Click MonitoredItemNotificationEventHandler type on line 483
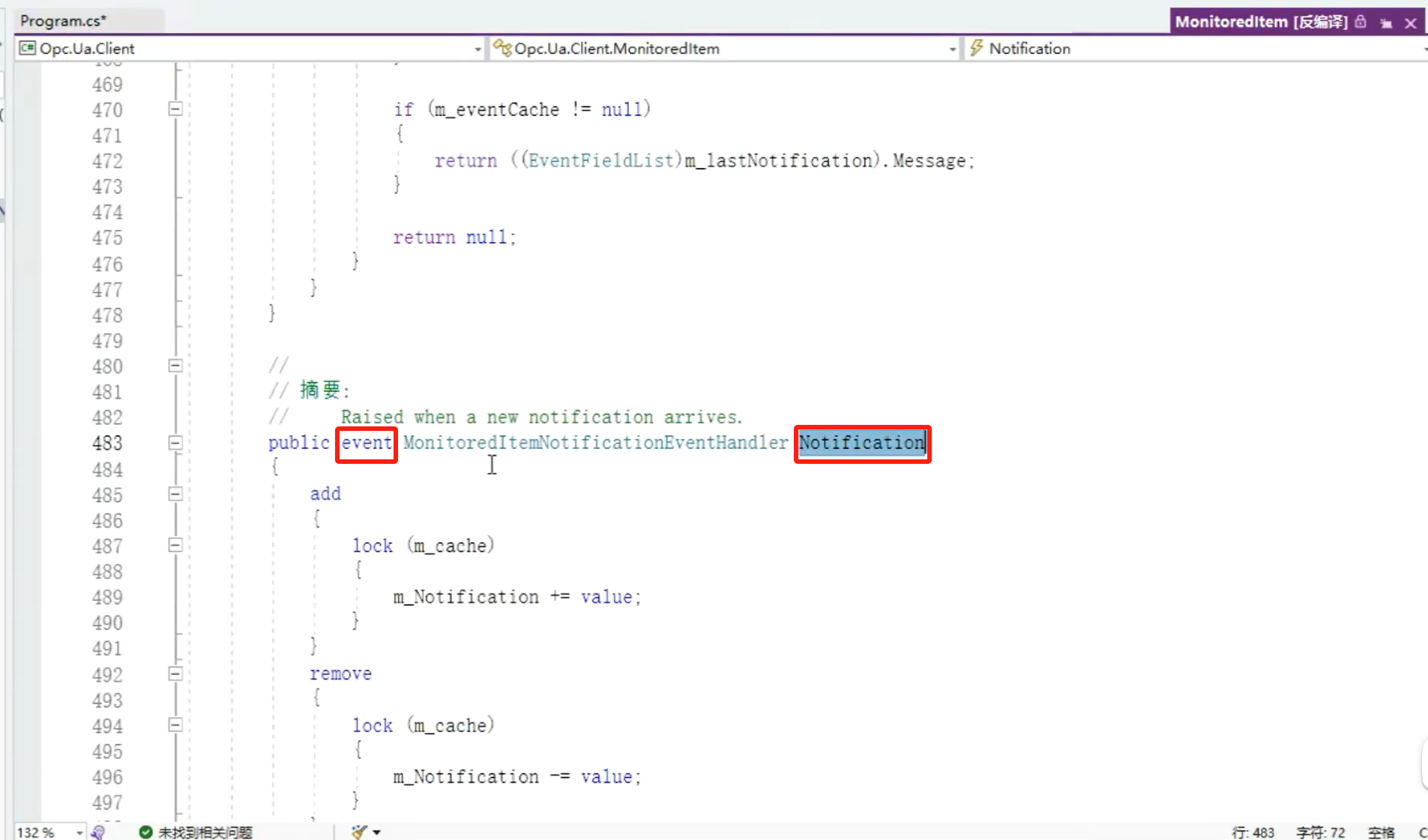Screen dimensions: 1428x840 [x=595, y=443]
